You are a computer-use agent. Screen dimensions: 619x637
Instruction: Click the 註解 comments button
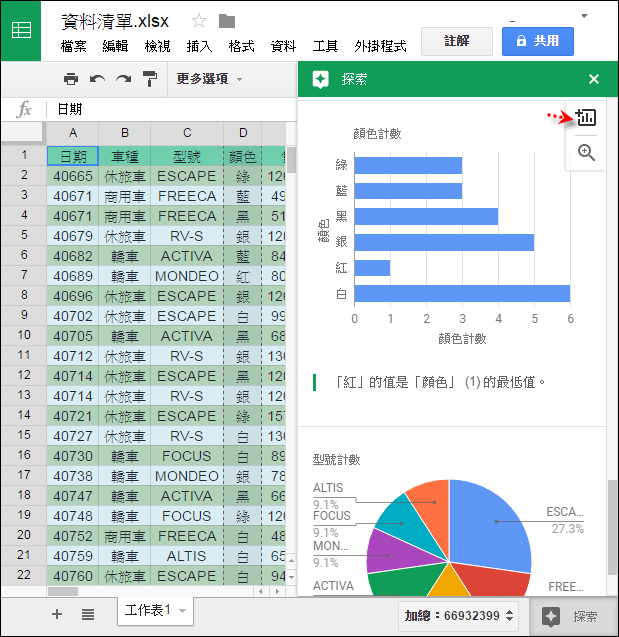point(457,41)
